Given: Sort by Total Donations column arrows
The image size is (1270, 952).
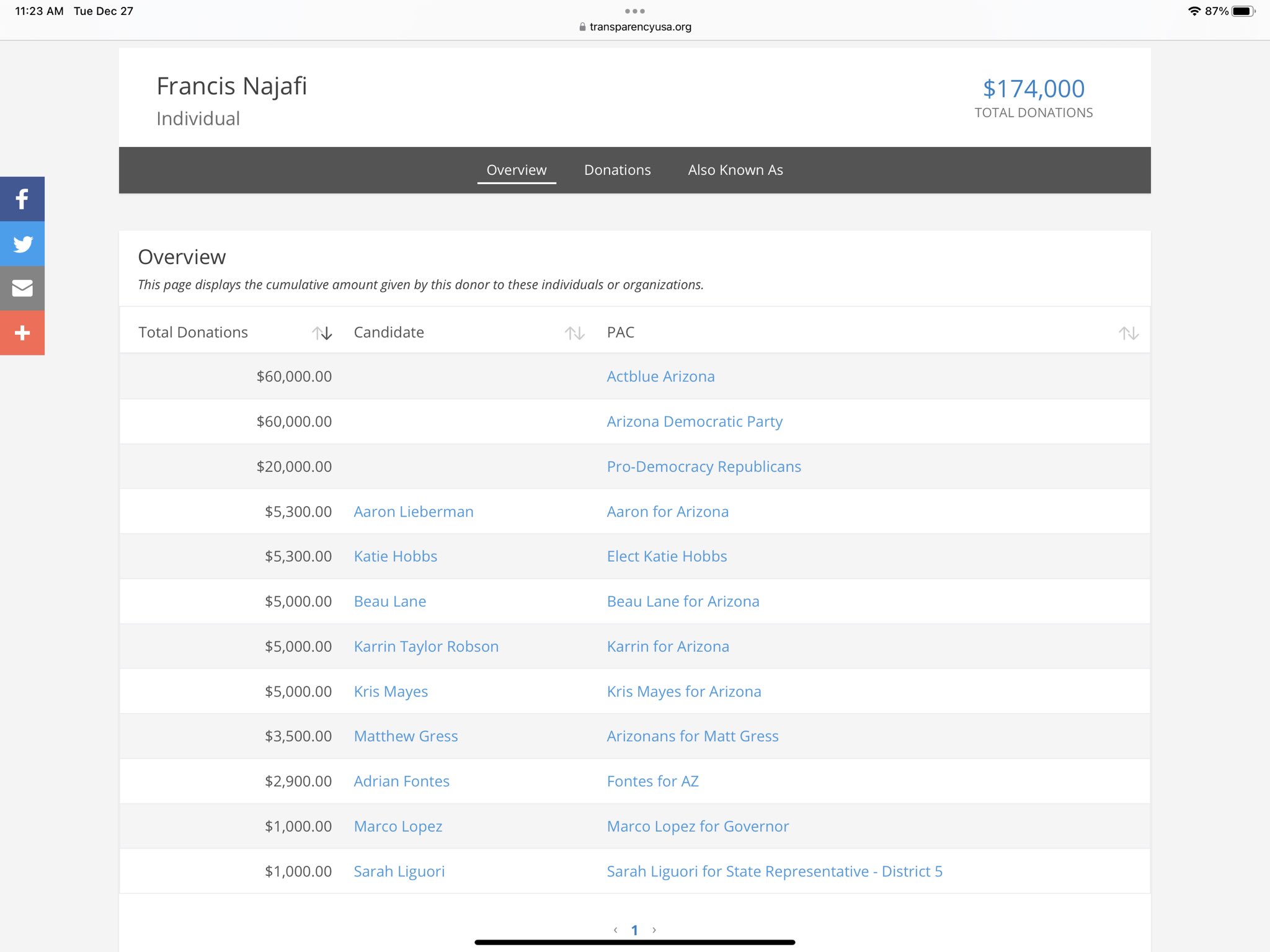Looking at the screenshot, I should coord(322,333).
